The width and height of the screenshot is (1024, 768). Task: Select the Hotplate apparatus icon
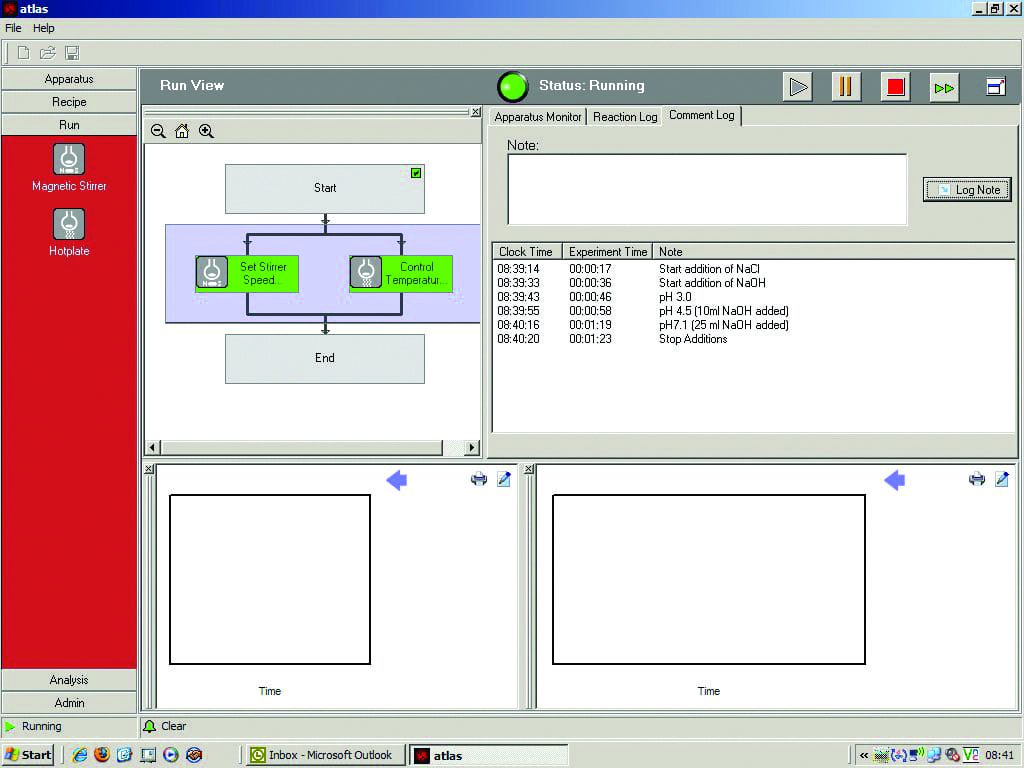pyautogui.click(x=69, y=224)
